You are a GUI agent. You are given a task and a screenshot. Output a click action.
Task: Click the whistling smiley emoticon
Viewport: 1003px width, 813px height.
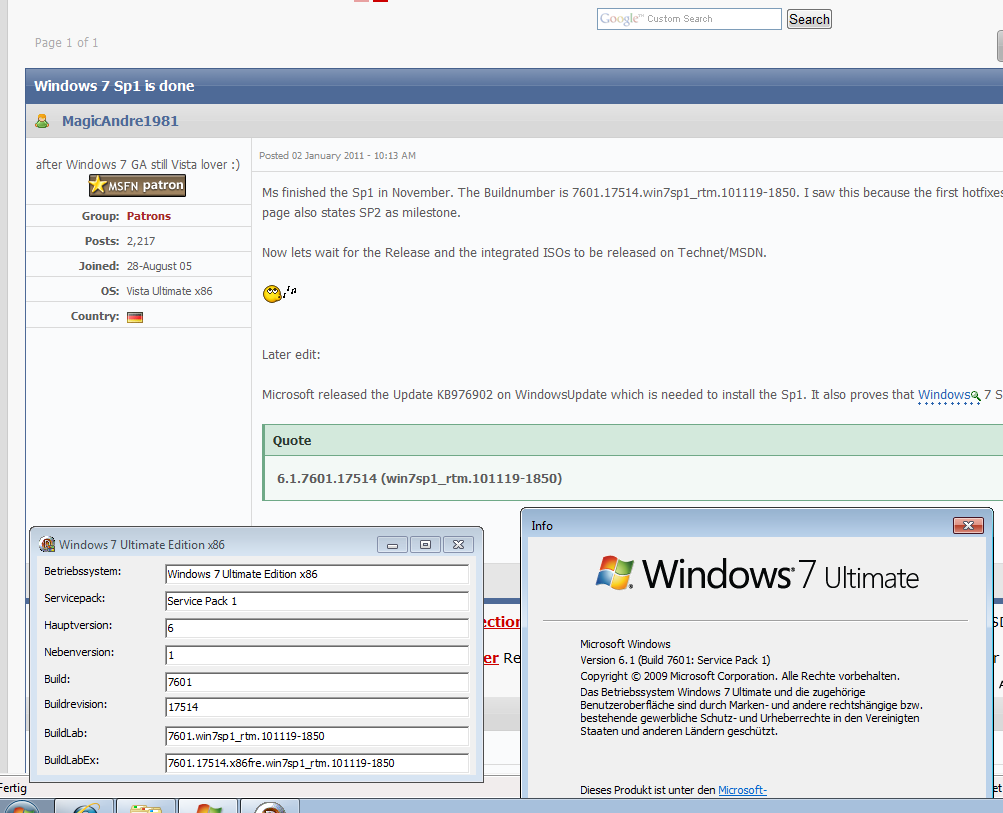point(279,293)
